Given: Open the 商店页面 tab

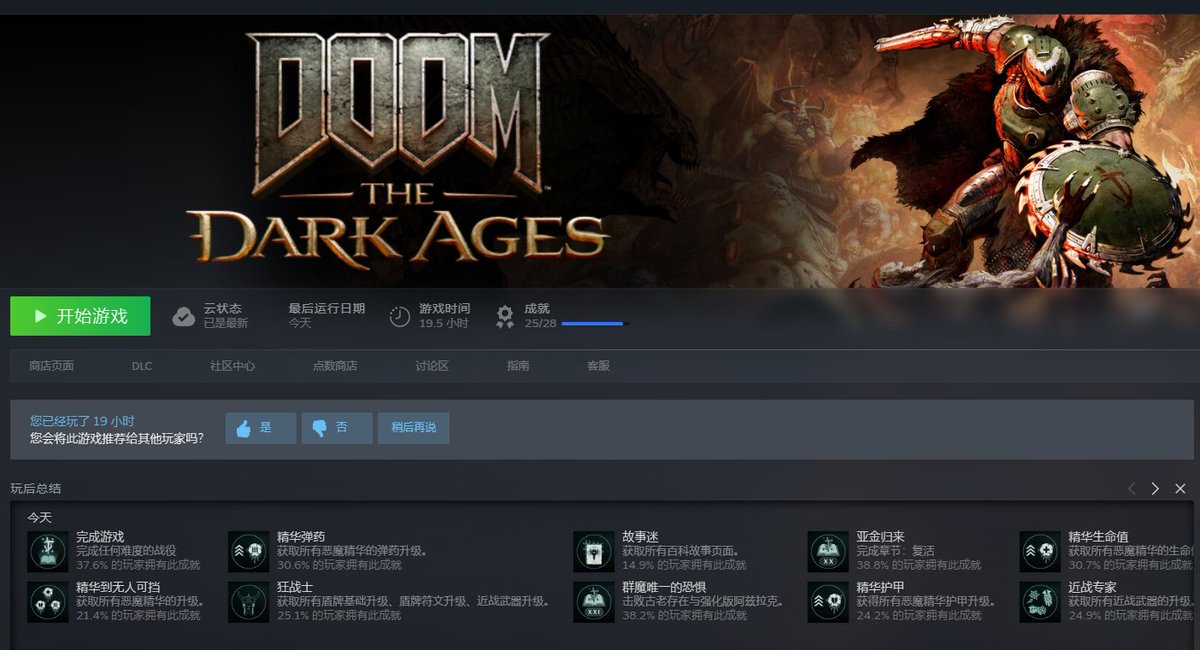Looking at the screenshot, I should pos(52,366).
